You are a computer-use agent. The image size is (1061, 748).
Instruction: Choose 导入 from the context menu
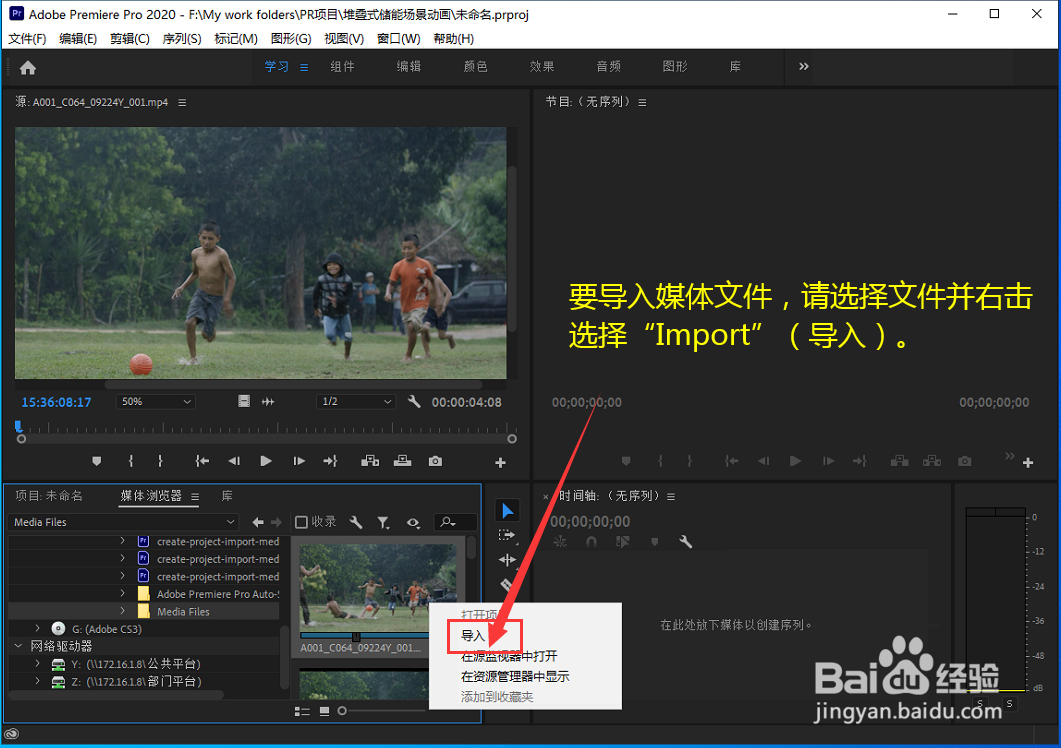tap(472, 636)
